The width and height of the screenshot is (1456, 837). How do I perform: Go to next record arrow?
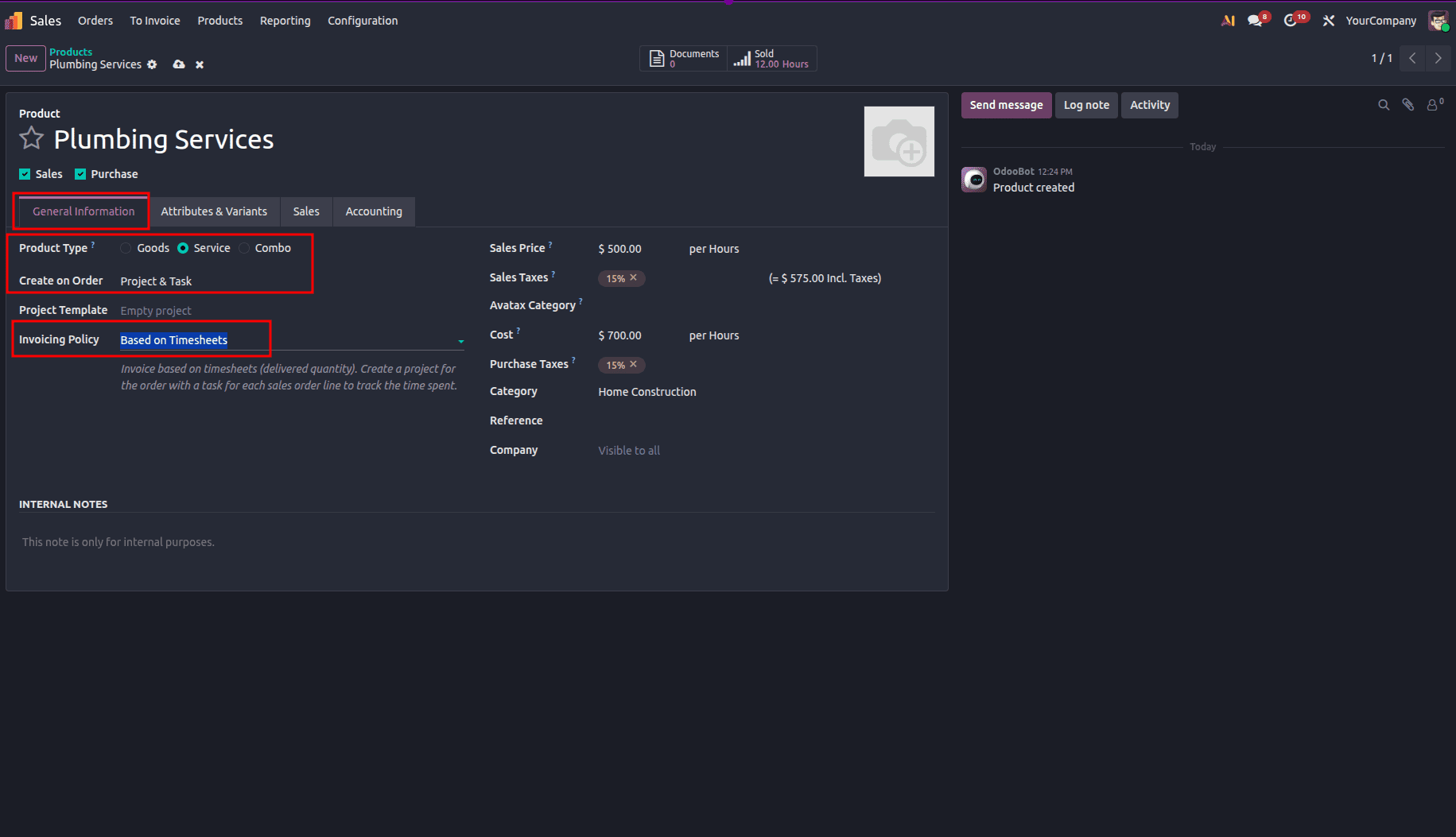click(x=1438, y=58)
